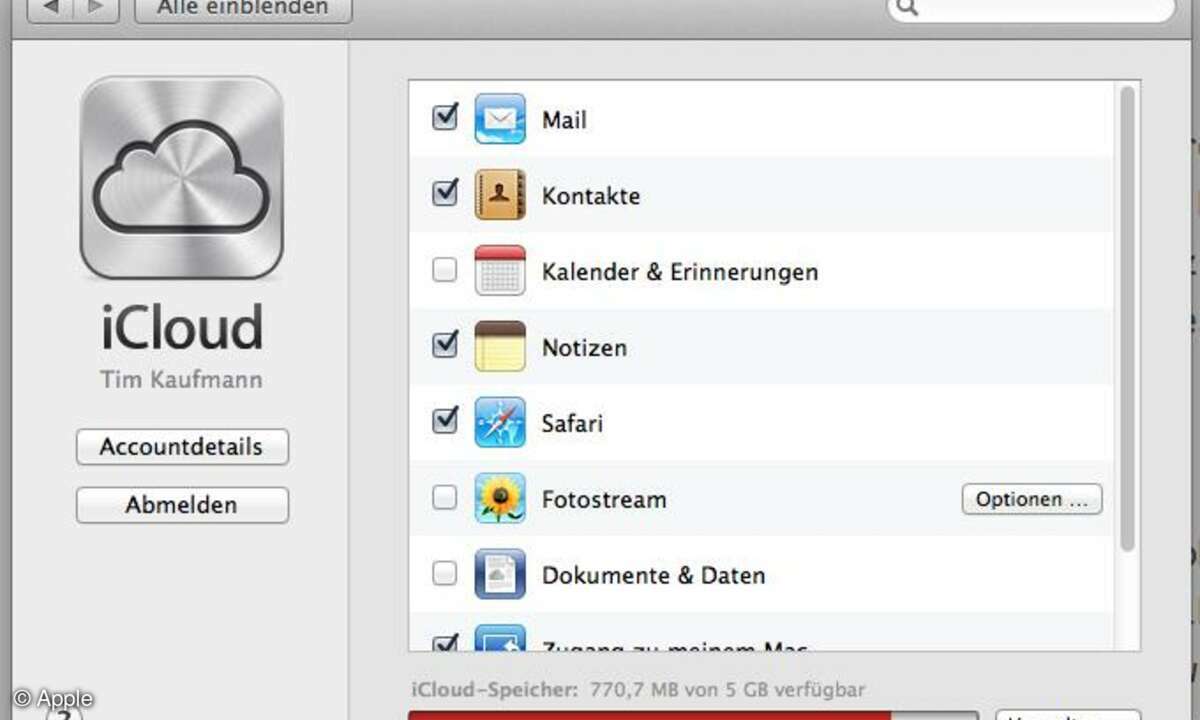The image size is (1200, 720).
Task: Select the Dokumente & Daten label
Action: [654, 576]
